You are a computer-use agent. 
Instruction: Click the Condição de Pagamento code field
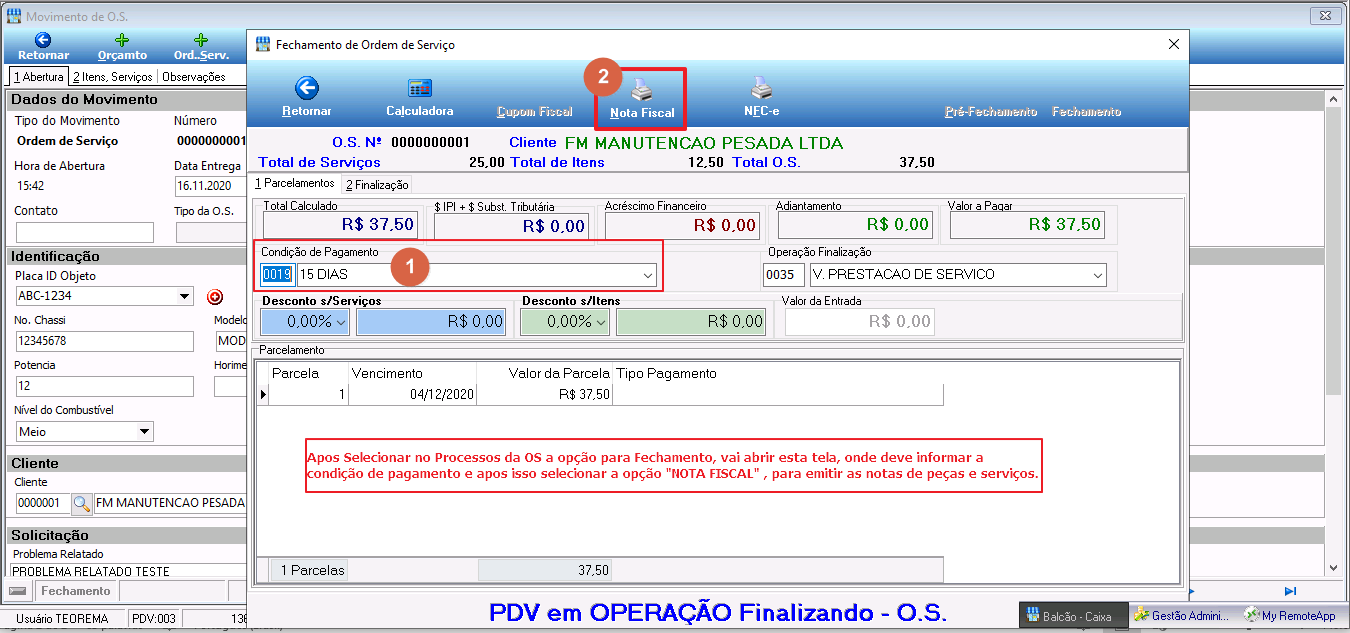pos(277,274)
